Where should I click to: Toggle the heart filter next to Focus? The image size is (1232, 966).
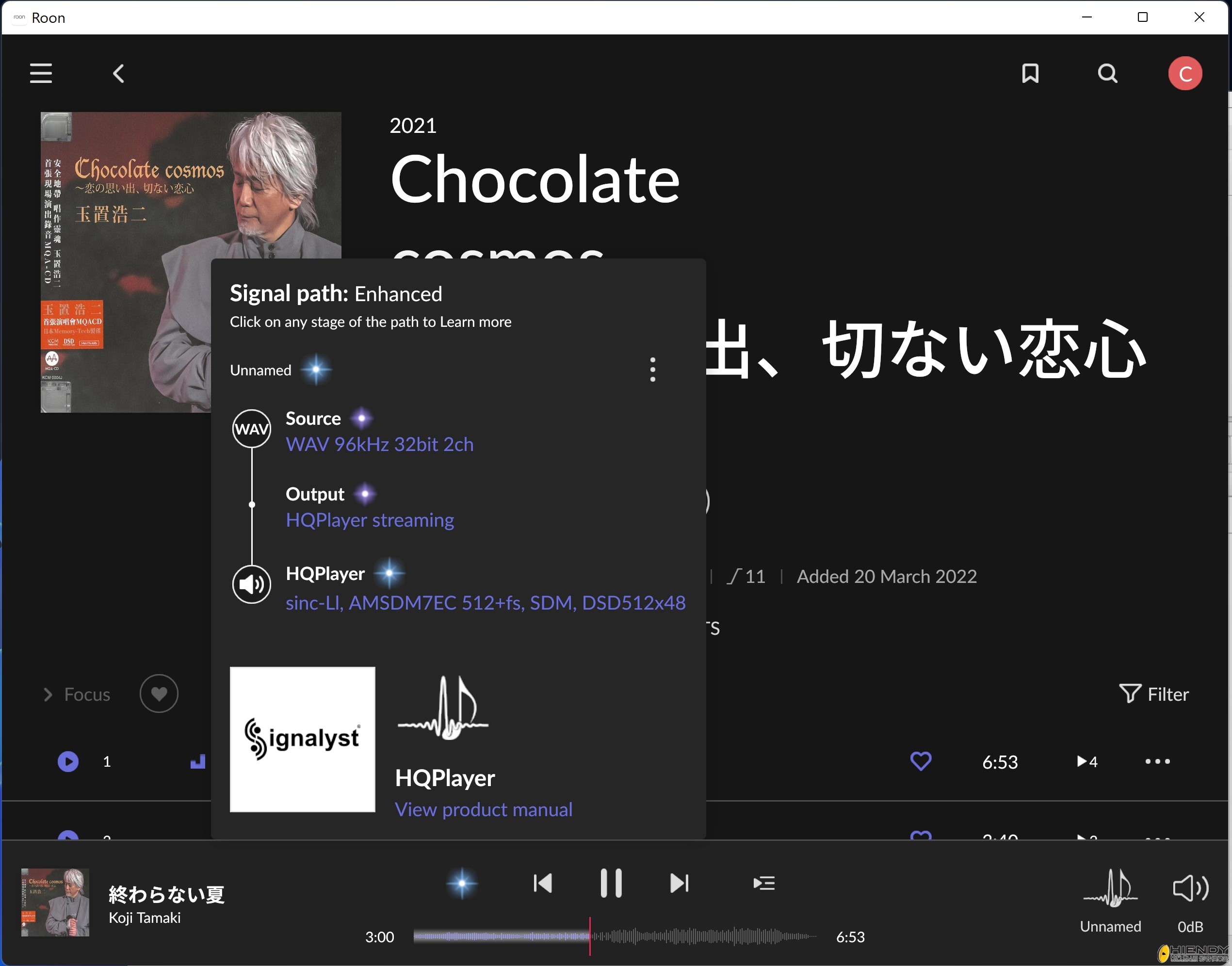pyautogui.click(x=159, y=693)
